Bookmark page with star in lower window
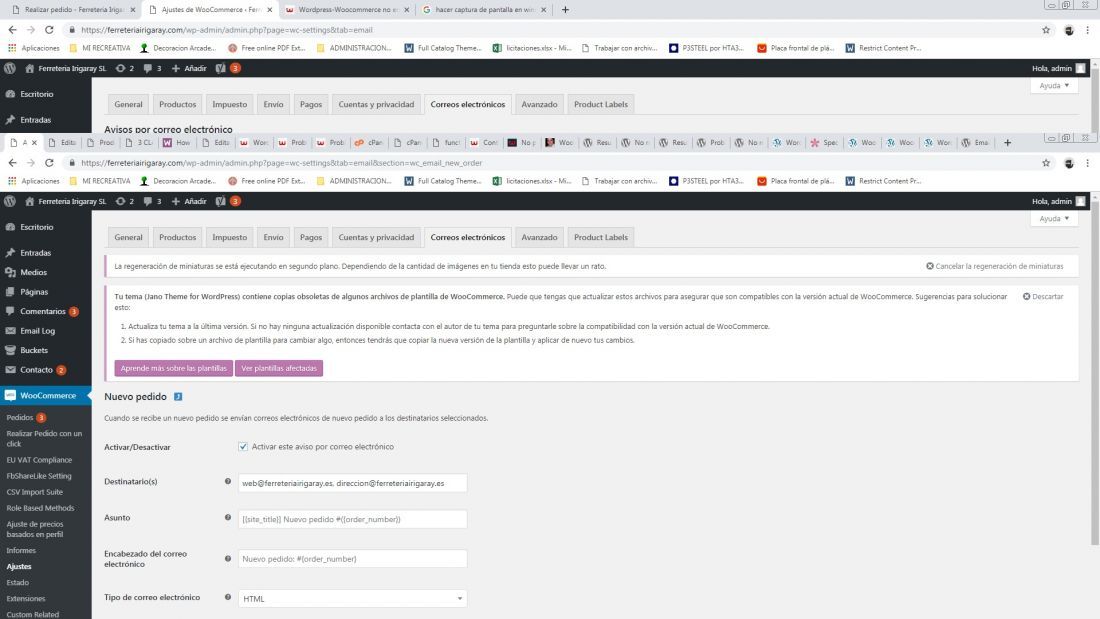 1046,163
